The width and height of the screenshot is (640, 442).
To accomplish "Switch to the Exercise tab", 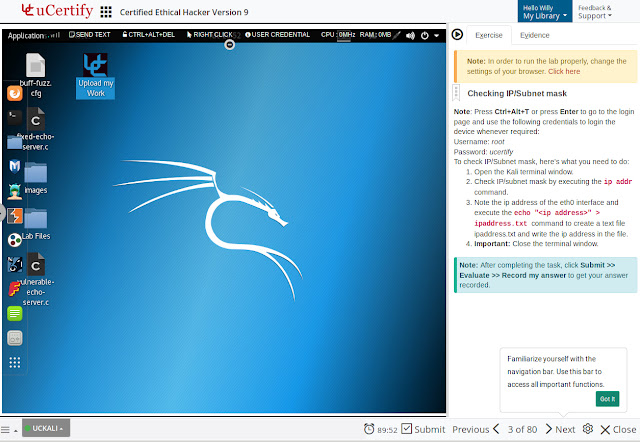I will 489,35.
